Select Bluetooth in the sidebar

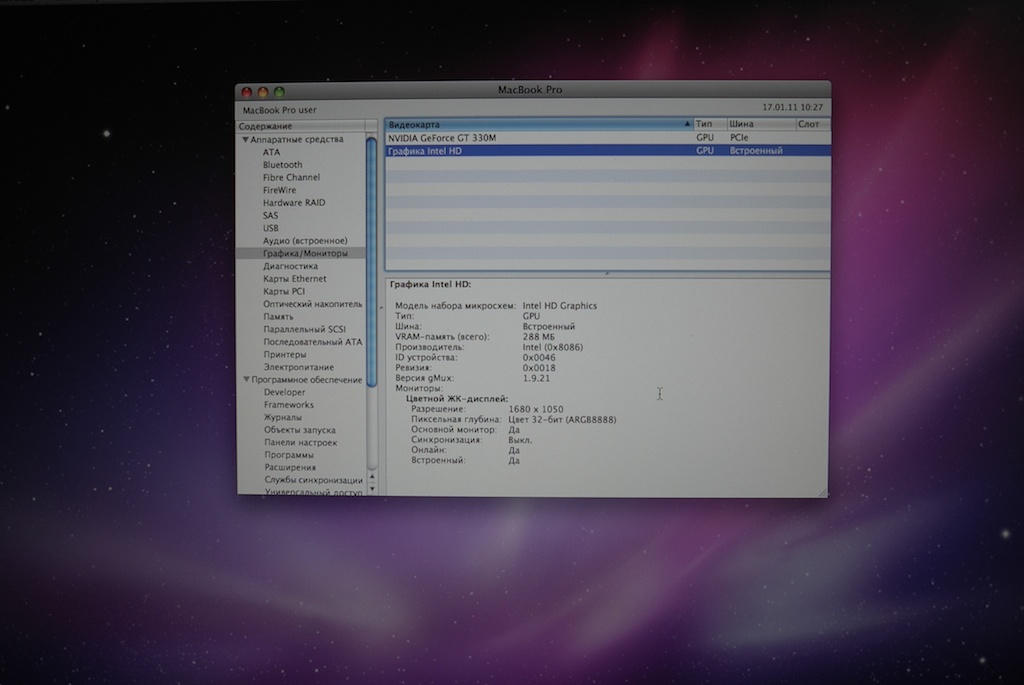point(282,165)
